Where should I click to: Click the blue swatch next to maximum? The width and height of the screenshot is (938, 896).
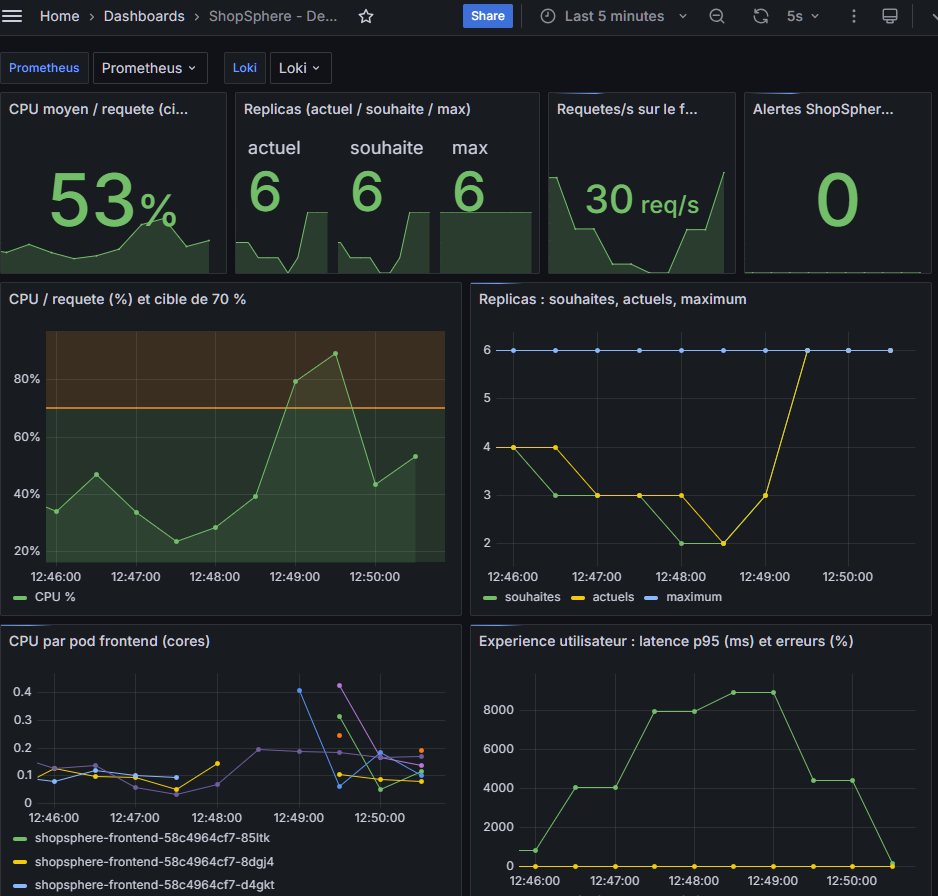(x=651, y=598)
